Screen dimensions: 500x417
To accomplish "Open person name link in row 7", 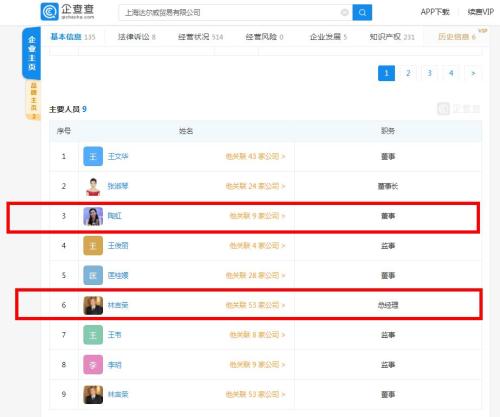I will pos(115,335).
